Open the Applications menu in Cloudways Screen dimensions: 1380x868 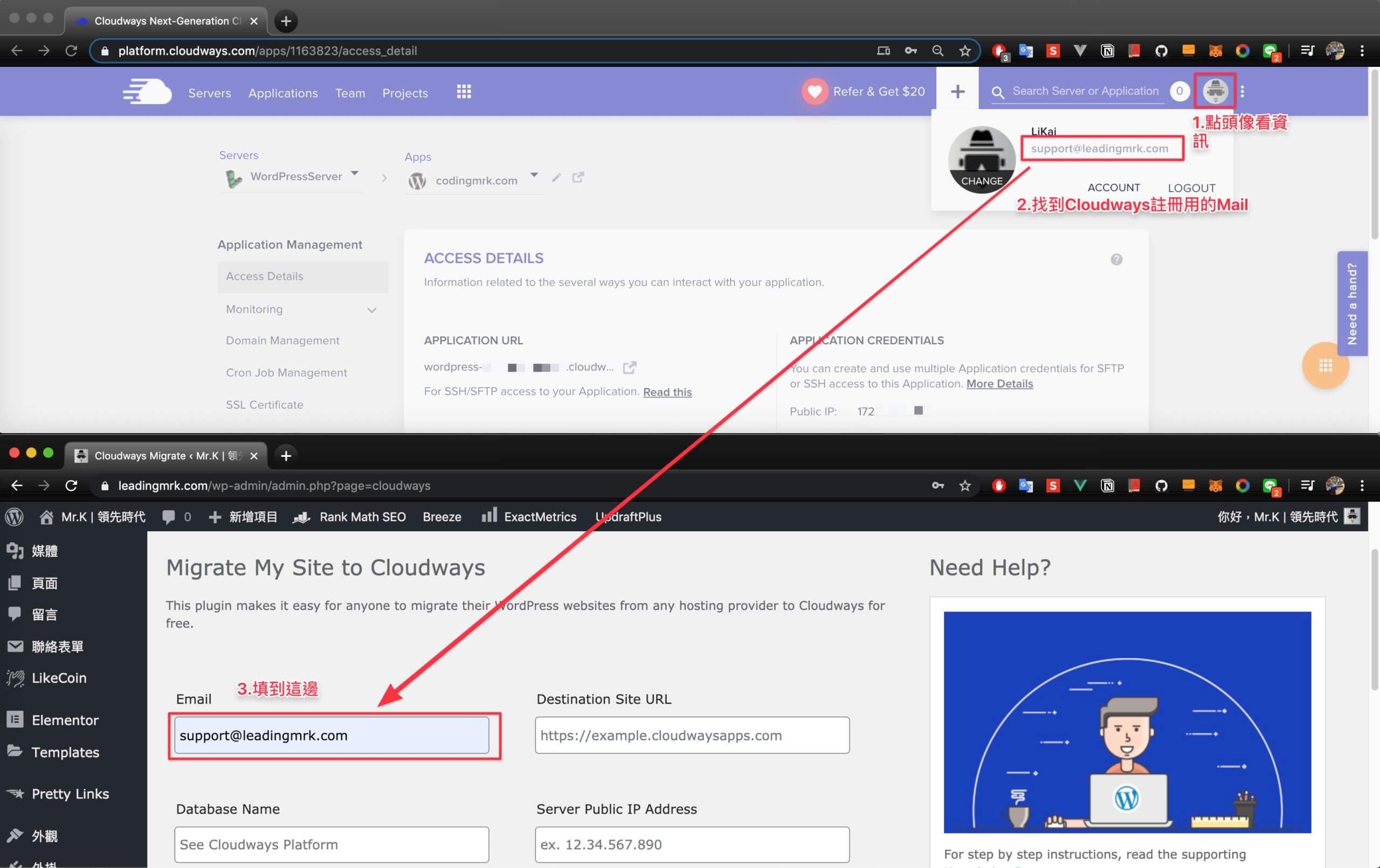[283, 93]
